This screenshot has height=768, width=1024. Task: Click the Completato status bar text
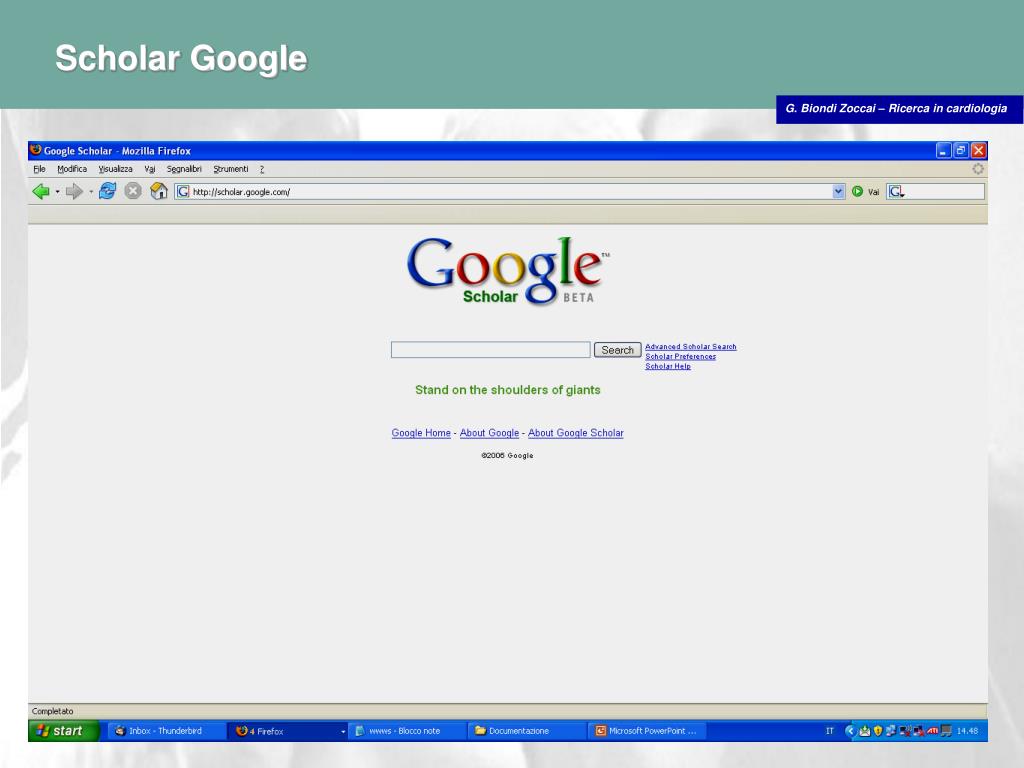click(52, 711)
